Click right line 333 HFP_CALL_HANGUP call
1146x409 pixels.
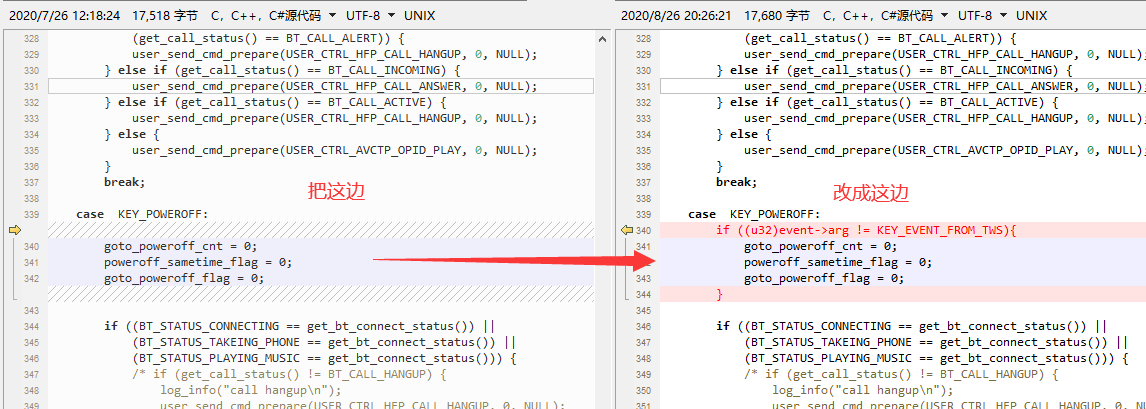pyautogui.click(x=945, y=118)
